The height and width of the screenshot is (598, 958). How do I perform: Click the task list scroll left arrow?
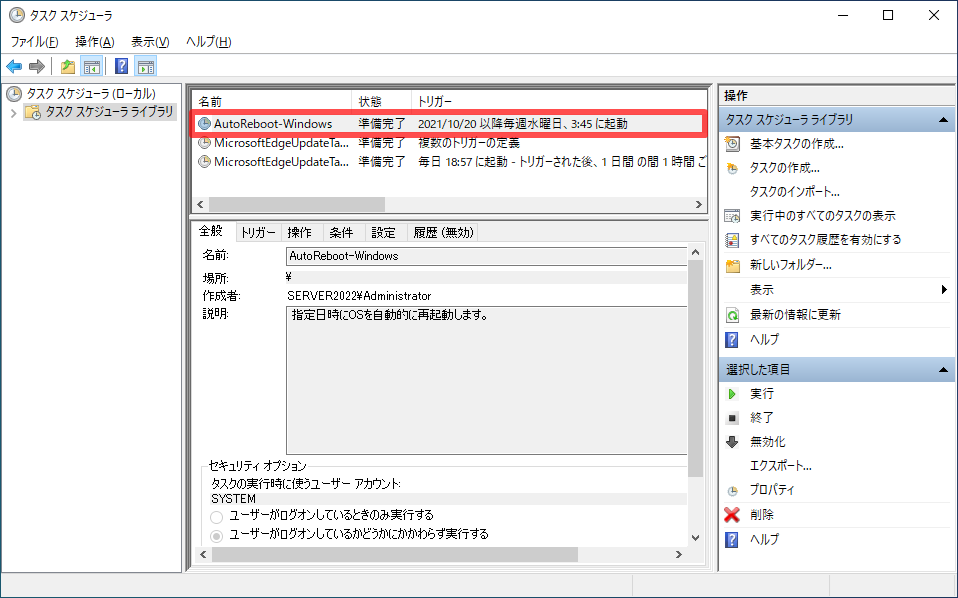(201, 204)
